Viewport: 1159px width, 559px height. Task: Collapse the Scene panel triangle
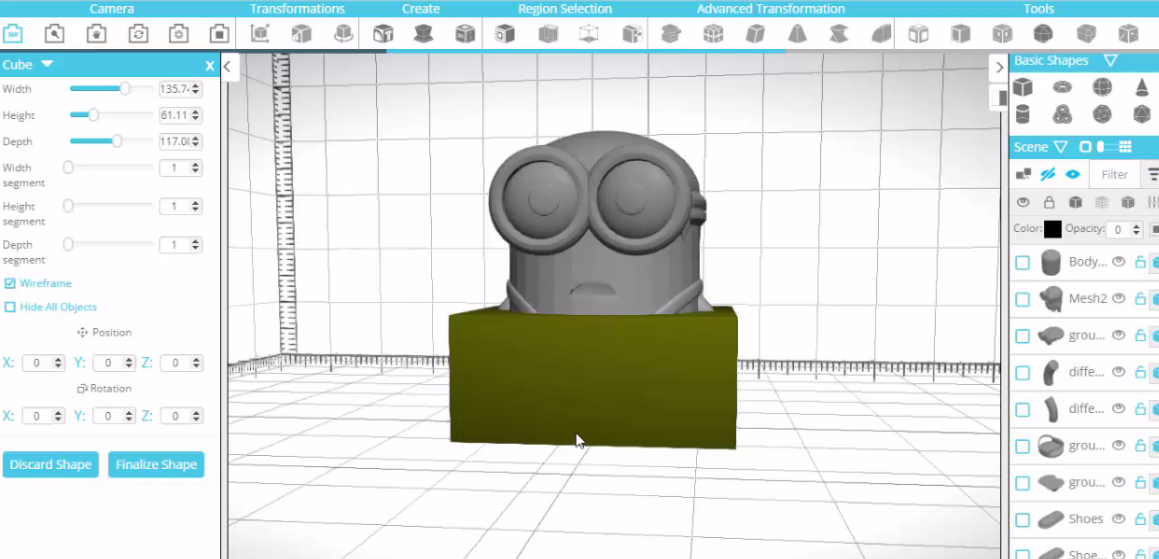(x=1060, y=147)
